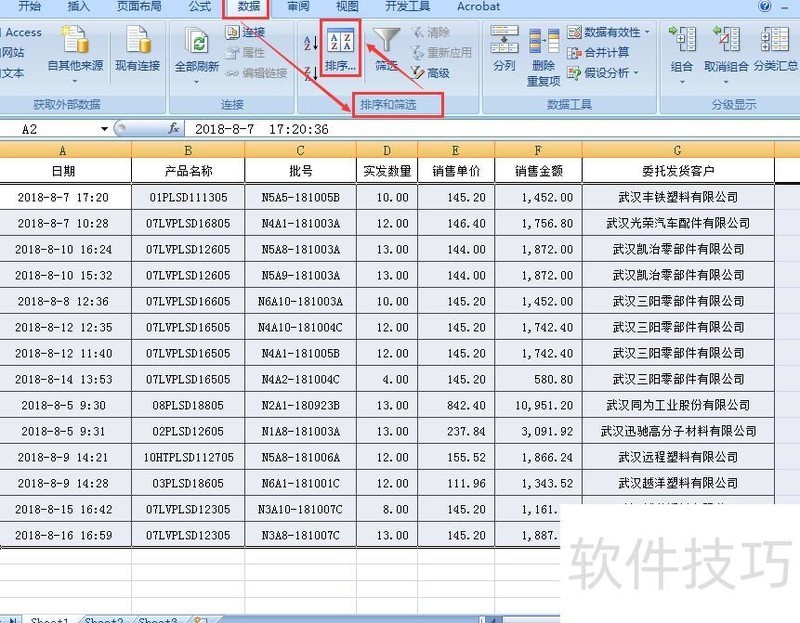Click the 连接 connections button
Image resolution: width=800 pixels, height=623 pixels.
[245, 32]
